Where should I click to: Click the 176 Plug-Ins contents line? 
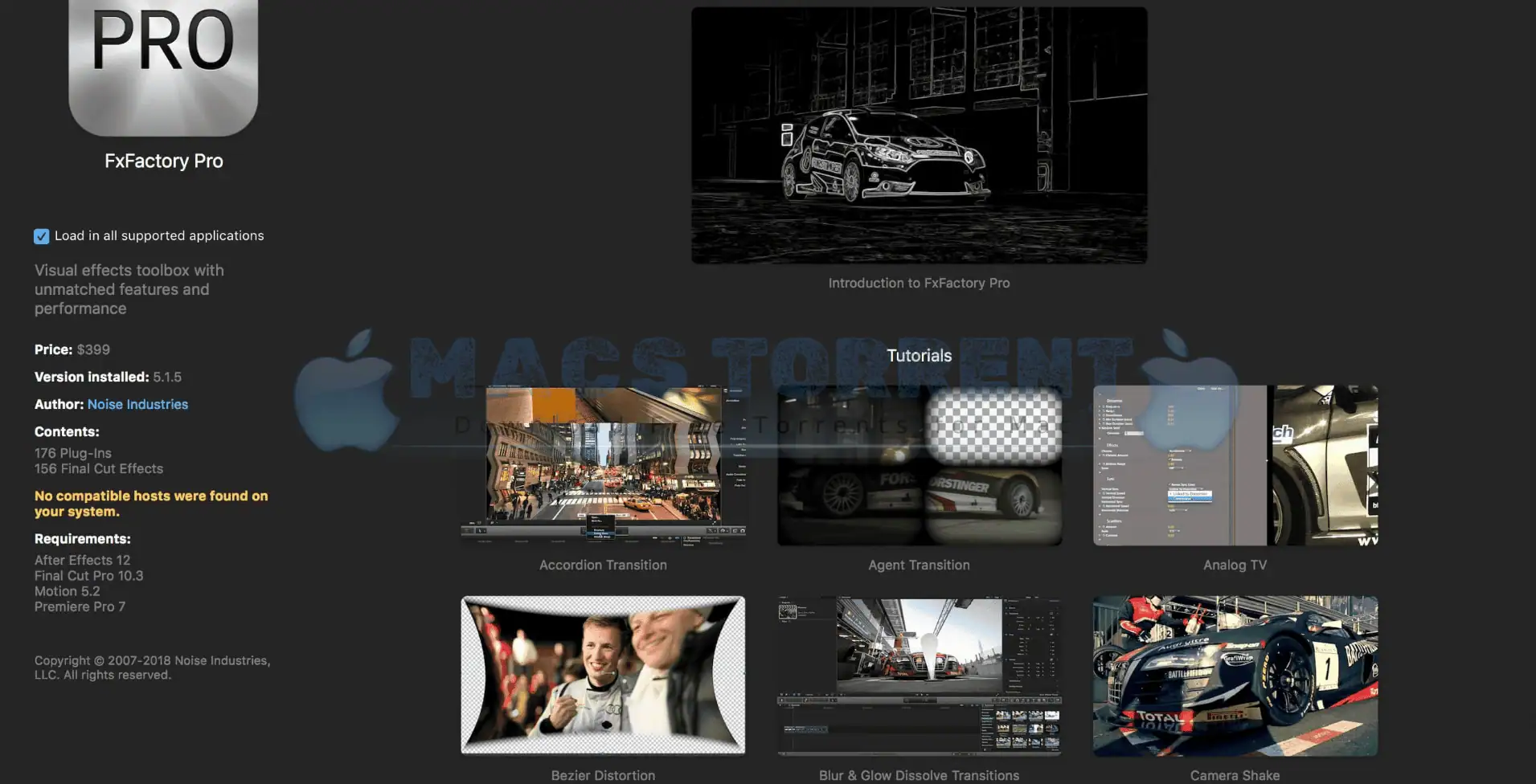point(73,453)
